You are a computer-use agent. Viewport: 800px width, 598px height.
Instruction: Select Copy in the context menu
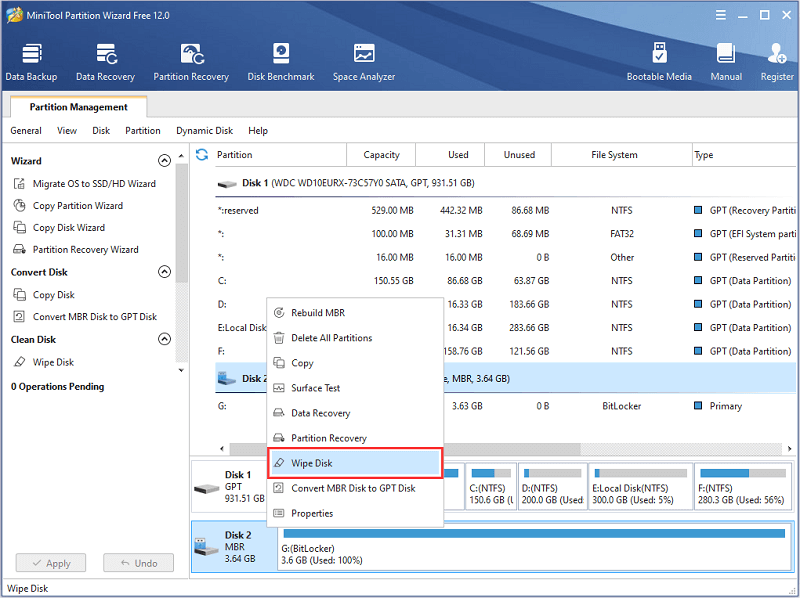(355, 363)
